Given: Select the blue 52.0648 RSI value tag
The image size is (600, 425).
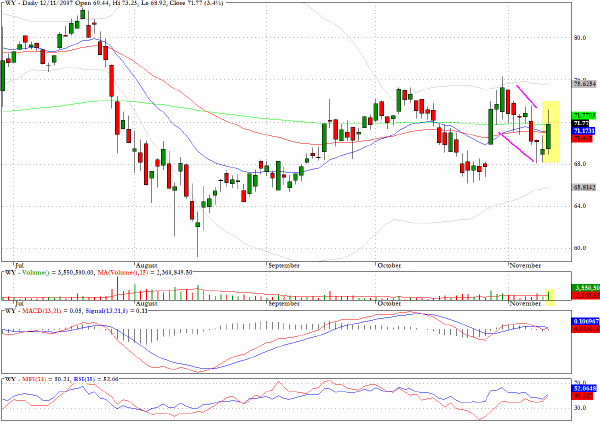Looking at the screenshot, I should point(584,388).
